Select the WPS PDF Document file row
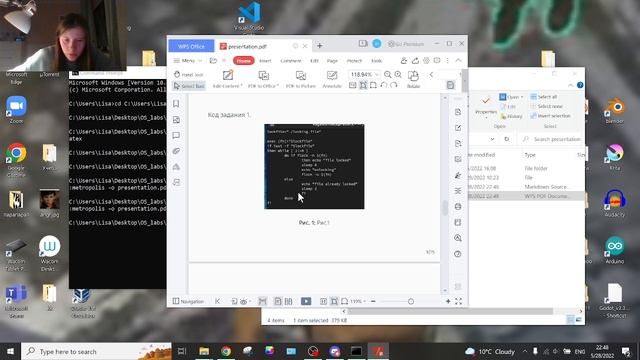The width and height of the screenshot is (640, 360). coord(526,196)
